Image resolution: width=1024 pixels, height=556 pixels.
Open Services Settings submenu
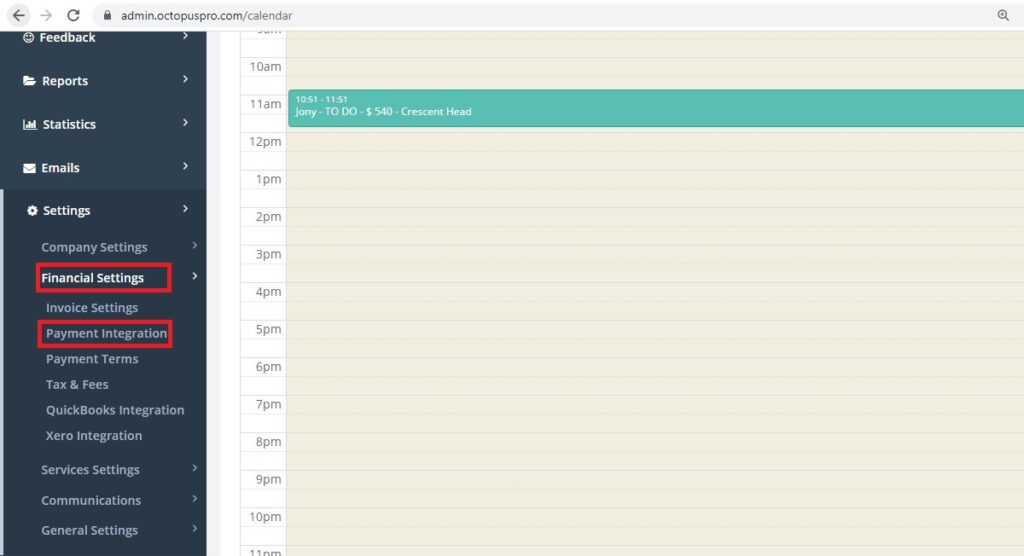(x=90, y=470)
